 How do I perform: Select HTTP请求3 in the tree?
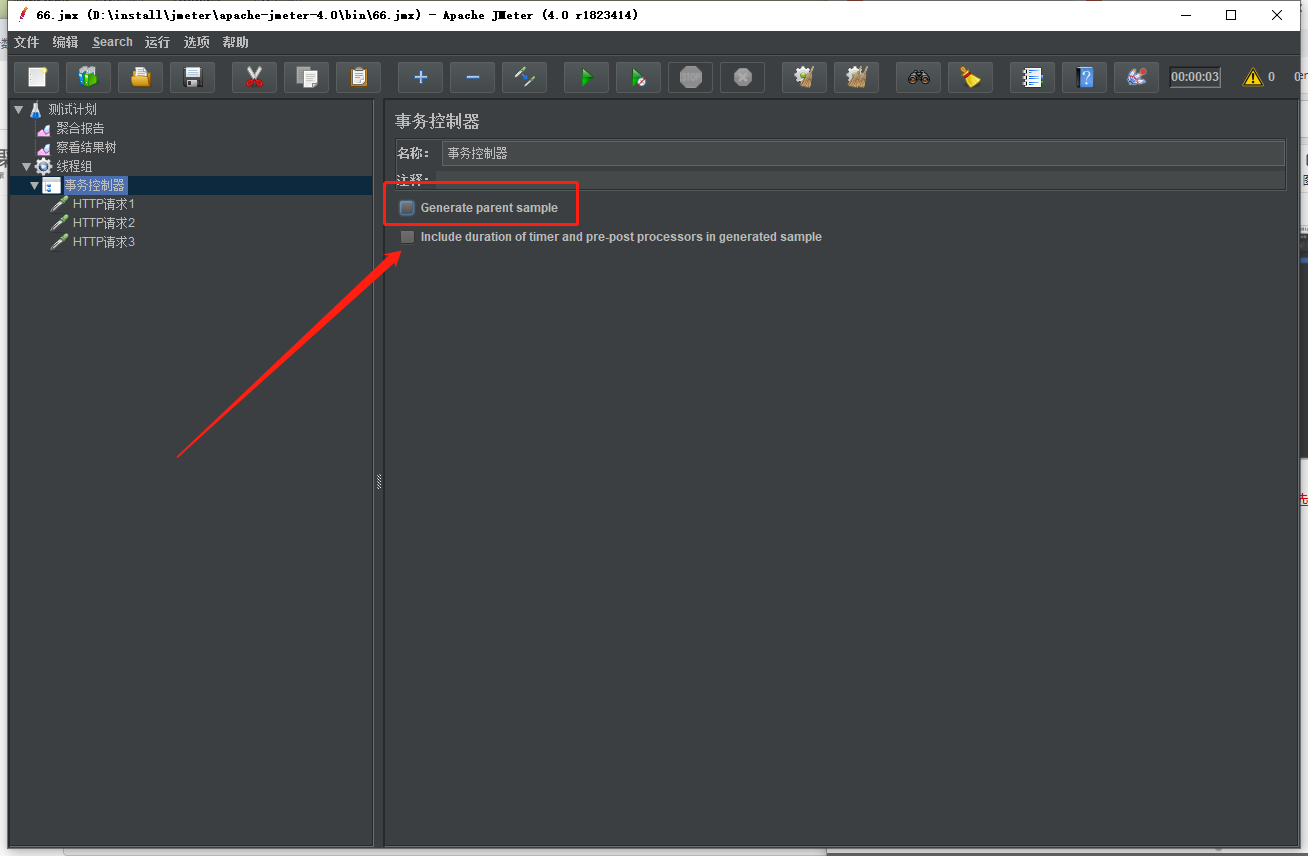click(x=103, y=242)
